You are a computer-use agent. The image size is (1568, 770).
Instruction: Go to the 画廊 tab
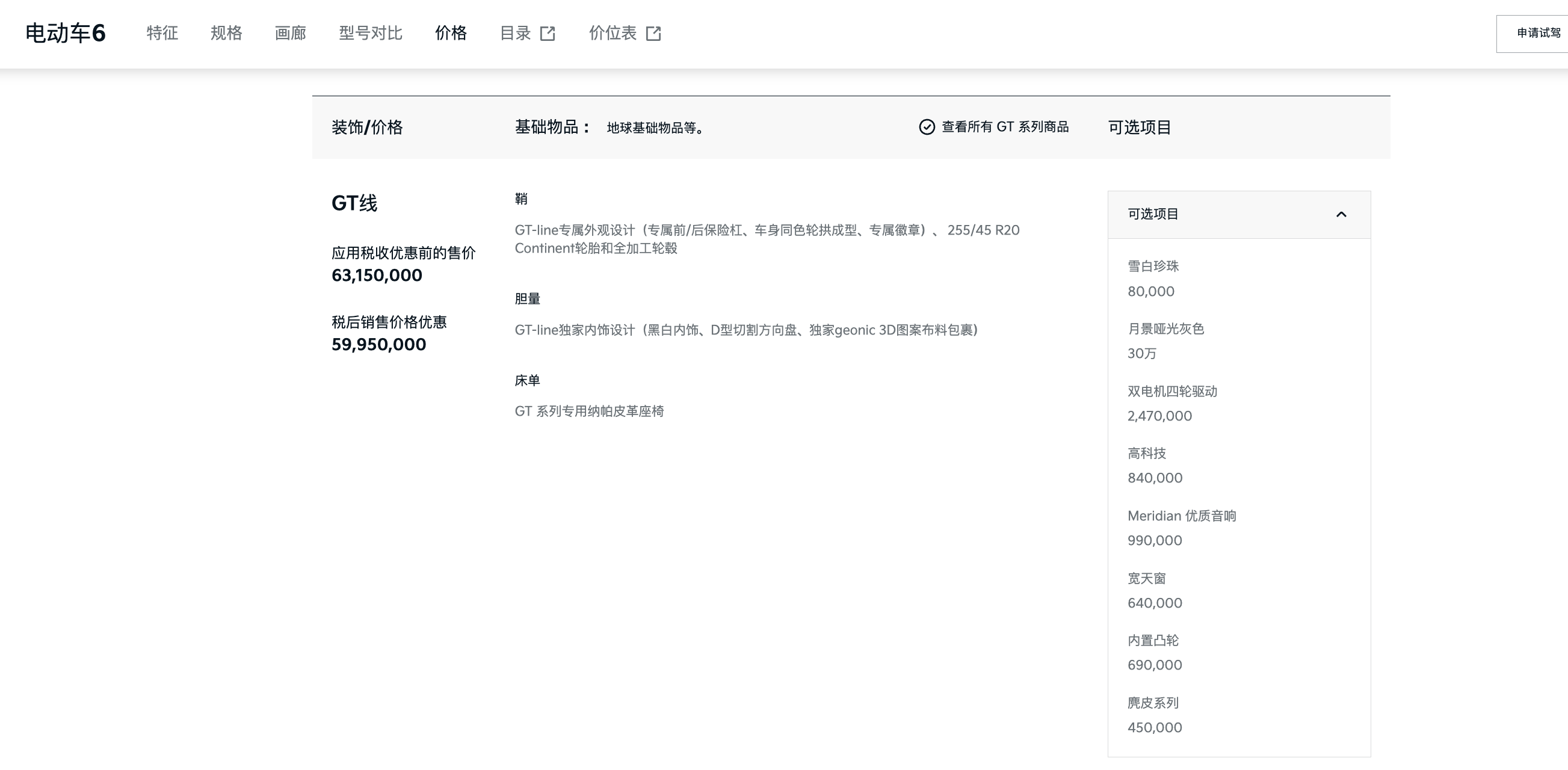[x=291, y=33]
